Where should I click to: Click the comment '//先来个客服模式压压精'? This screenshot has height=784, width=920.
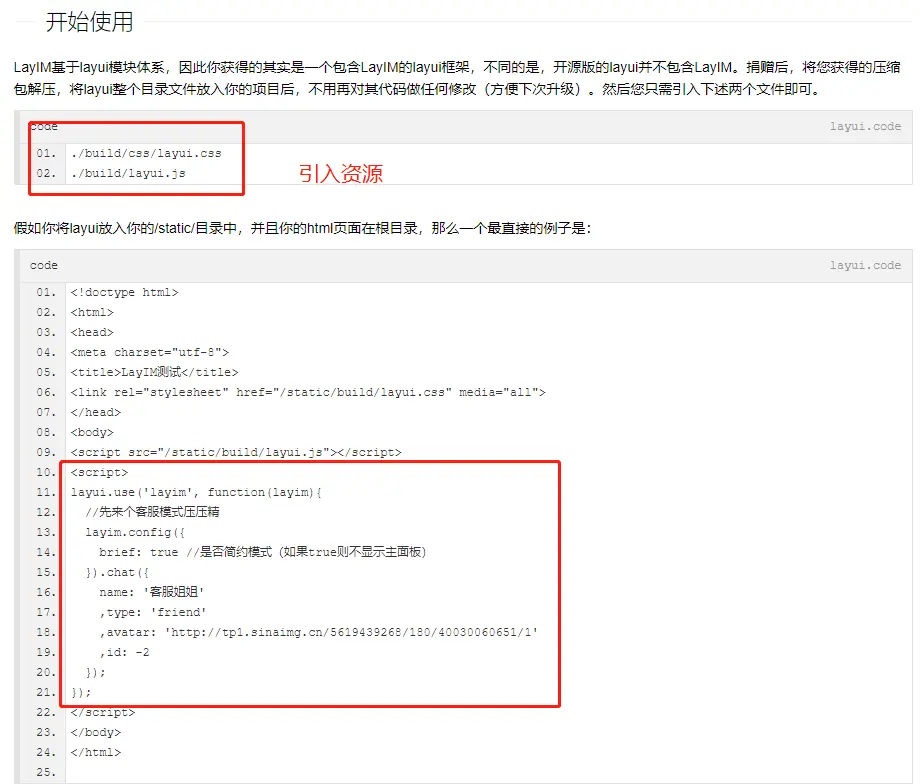(152, 512)
